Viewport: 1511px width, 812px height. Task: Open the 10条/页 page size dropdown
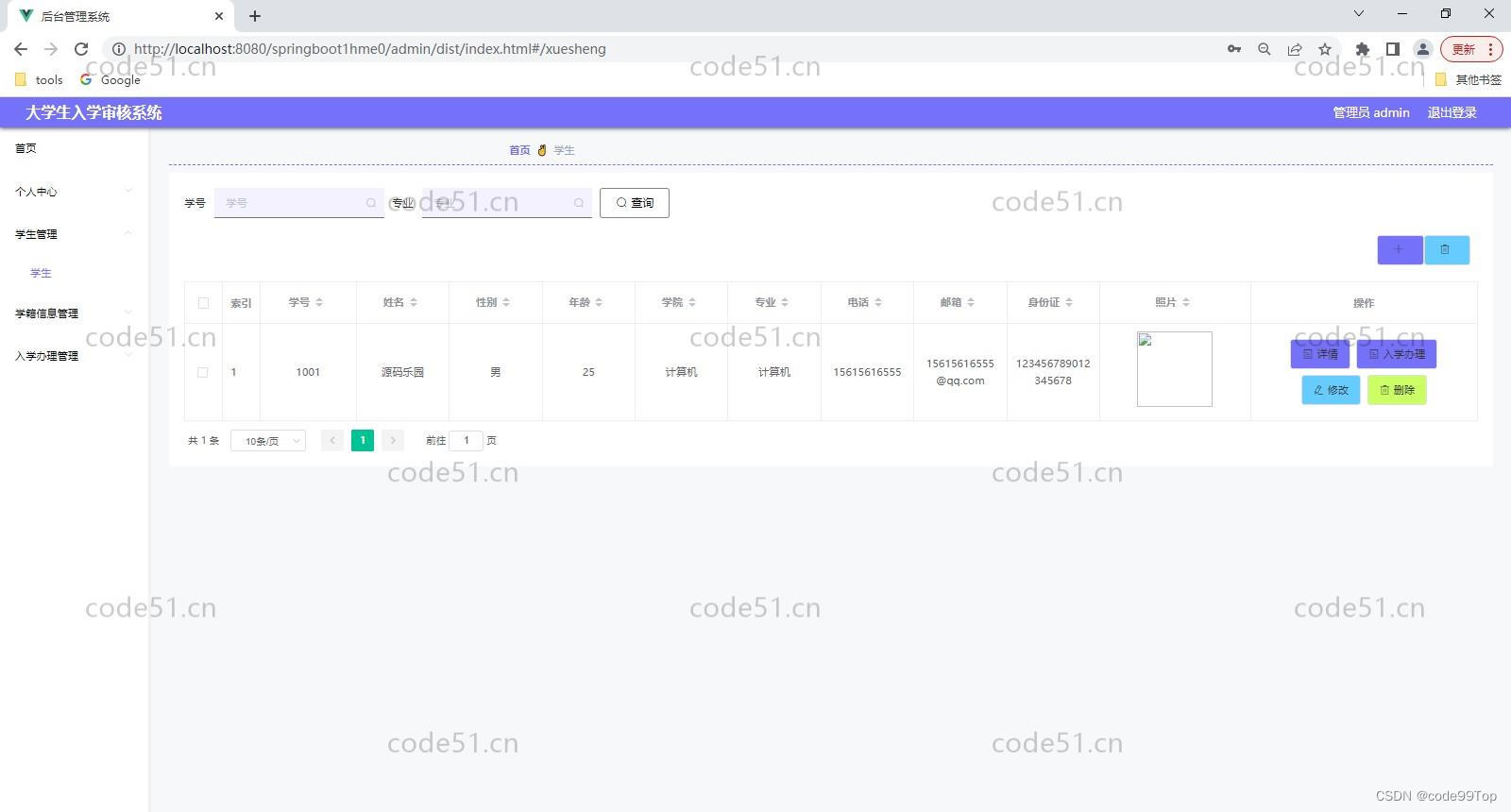click(x=268, y=441)
